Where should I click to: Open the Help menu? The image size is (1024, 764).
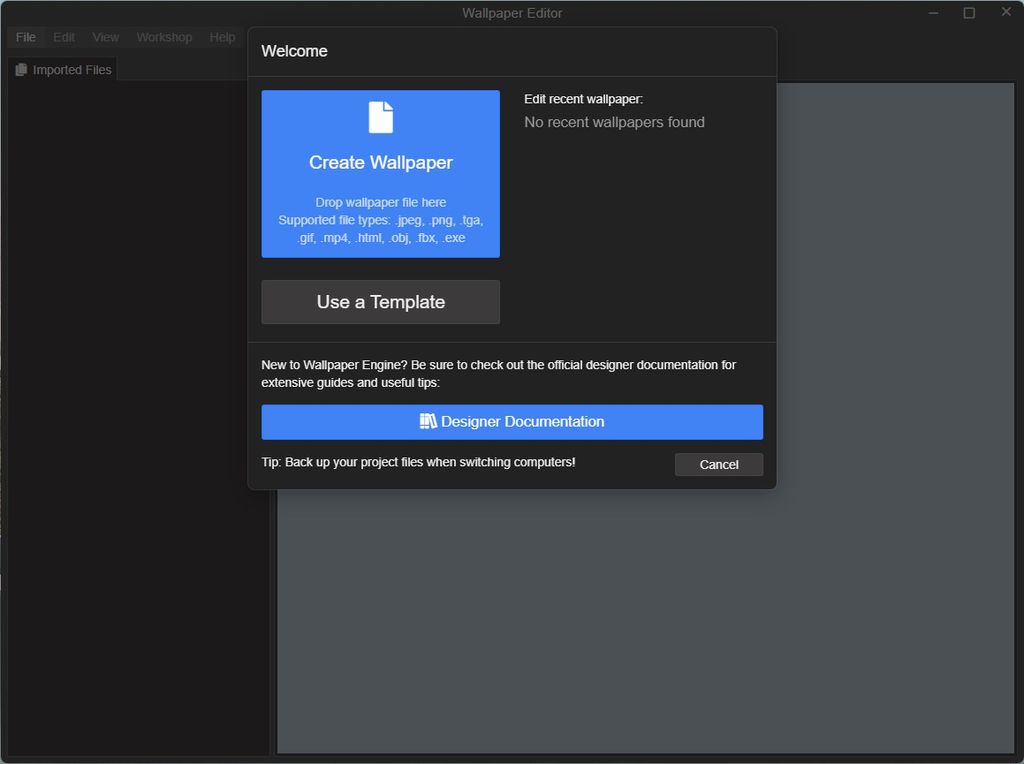[x=222, y=37]
